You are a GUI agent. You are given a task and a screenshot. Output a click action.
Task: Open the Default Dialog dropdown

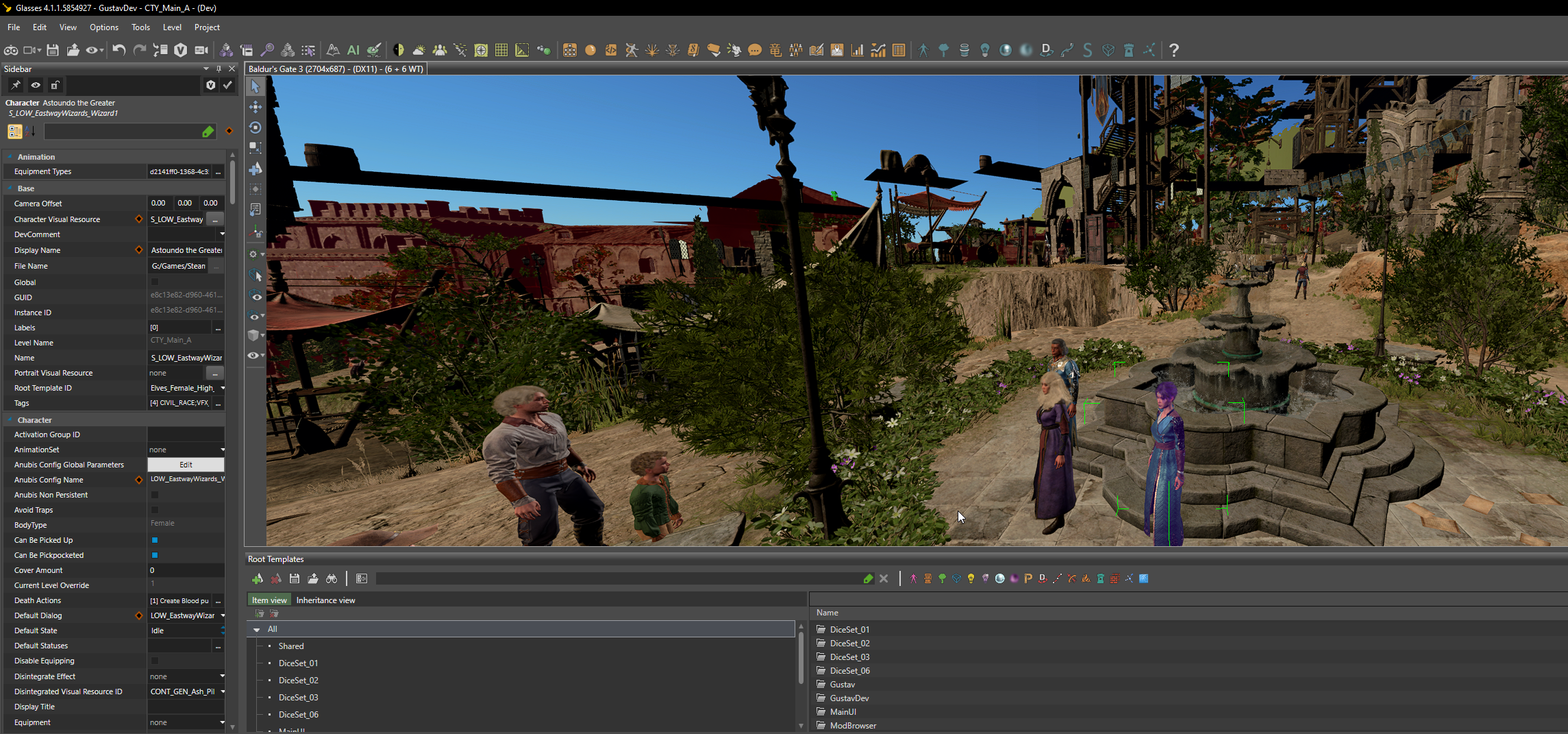[222, 615]
